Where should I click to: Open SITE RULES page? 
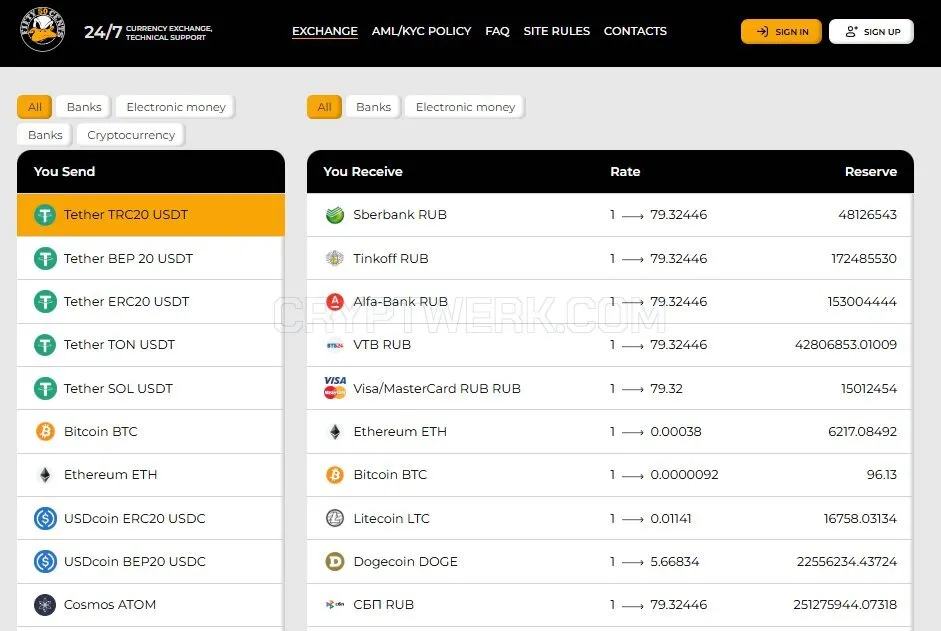click(556, 31)
